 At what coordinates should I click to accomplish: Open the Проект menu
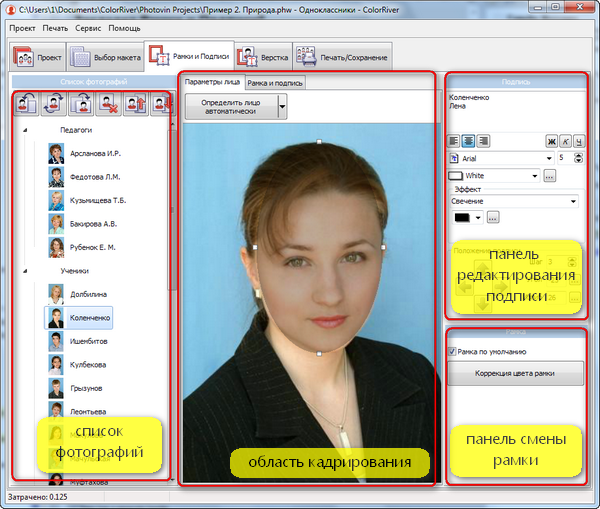pos(22,28)
